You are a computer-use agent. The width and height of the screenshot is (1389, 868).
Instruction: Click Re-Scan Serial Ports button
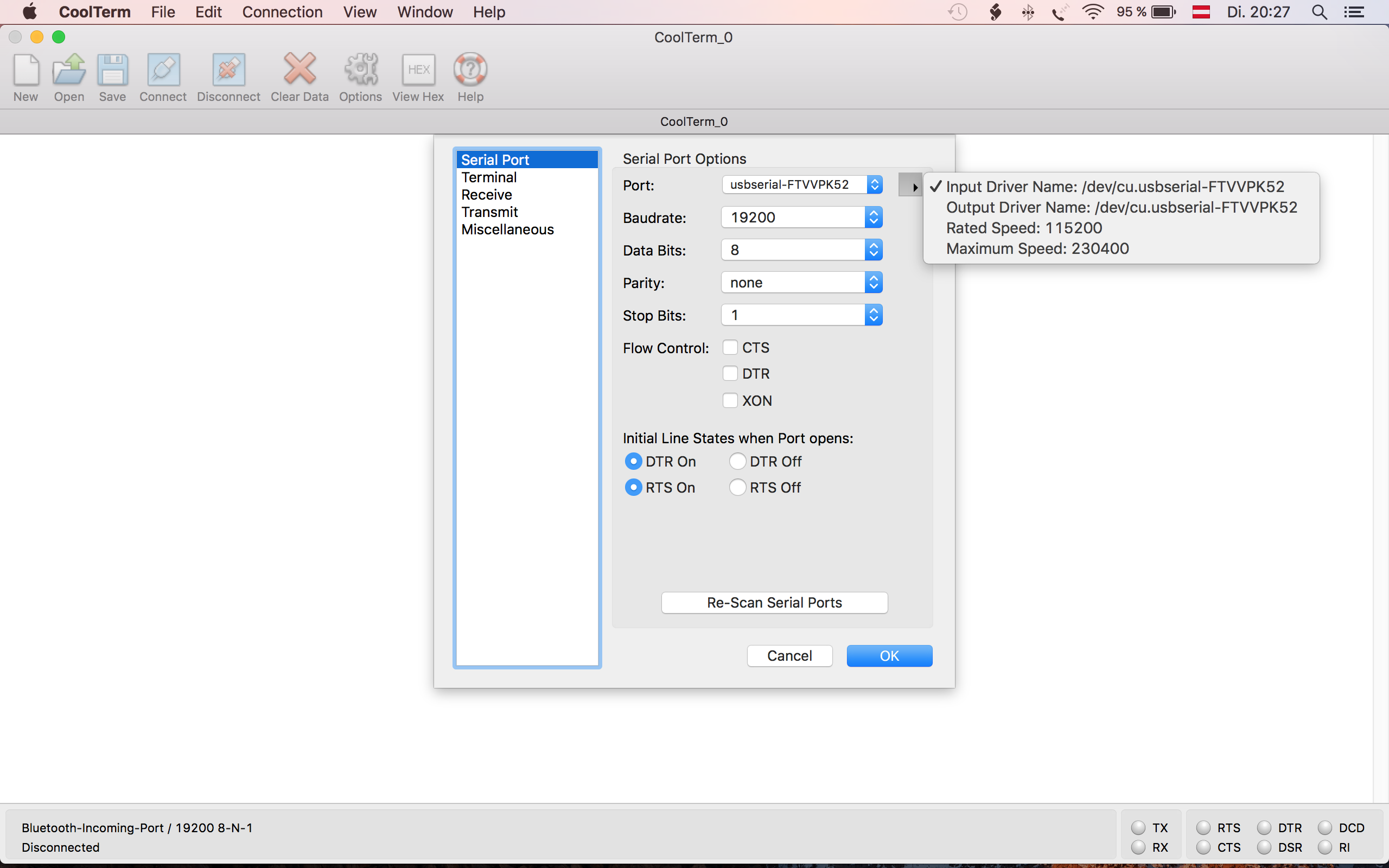coord(774,602)
